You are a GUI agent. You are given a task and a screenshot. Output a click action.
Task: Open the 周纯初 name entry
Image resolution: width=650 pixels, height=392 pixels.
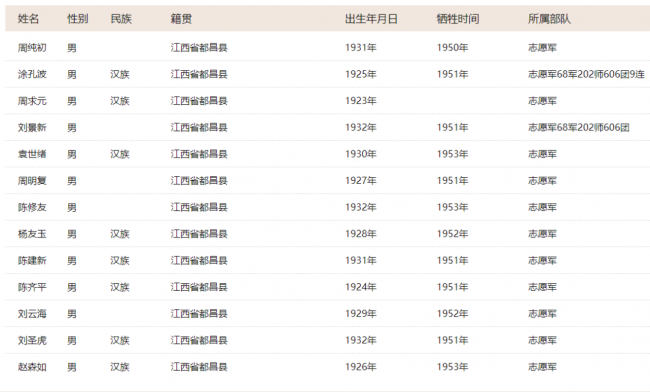click(32, 48)
